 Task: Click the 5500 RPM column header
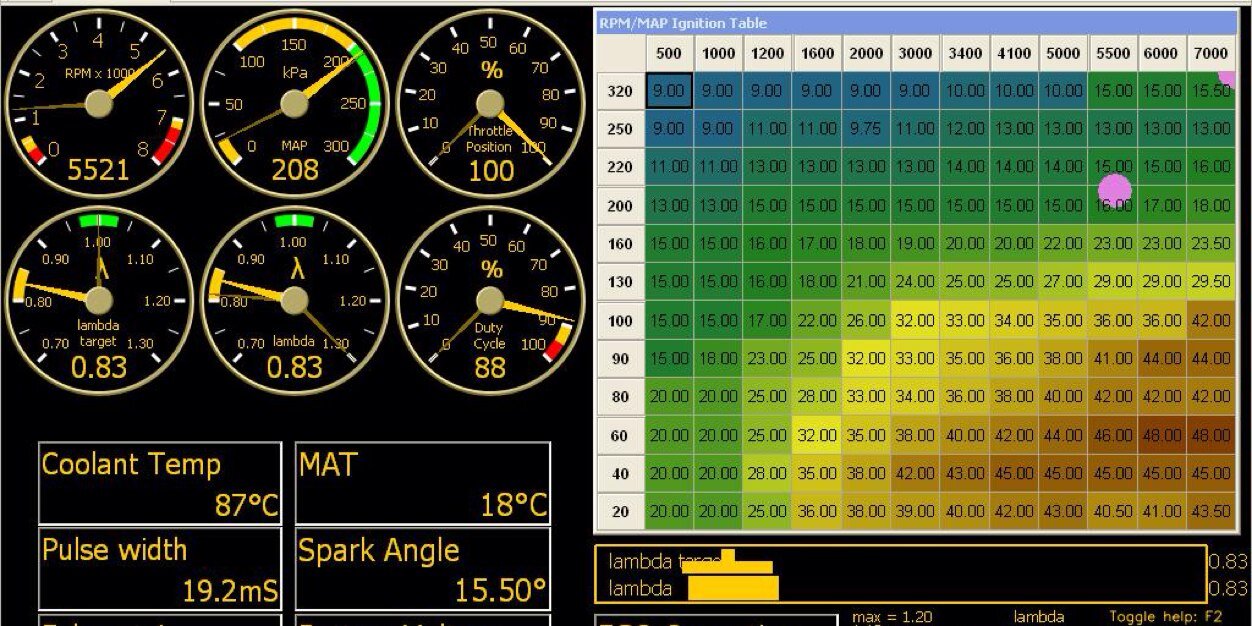click(x=1112, y=53)
